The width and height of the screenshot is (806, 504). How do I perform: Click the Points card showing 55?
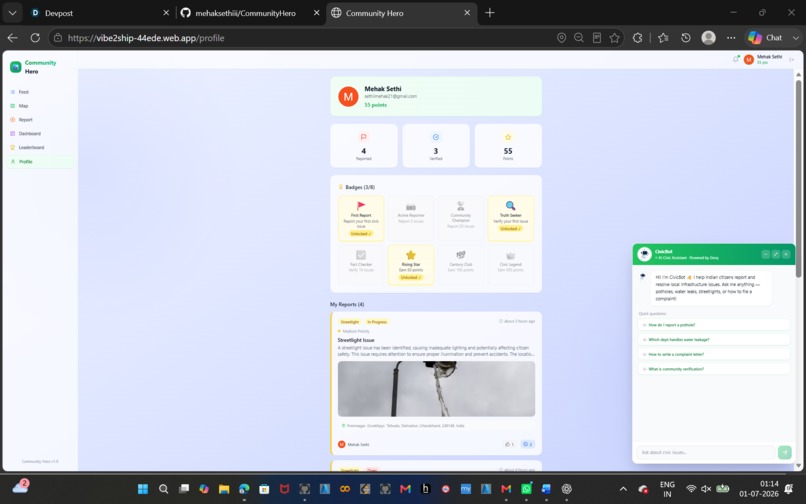[508, 146]
